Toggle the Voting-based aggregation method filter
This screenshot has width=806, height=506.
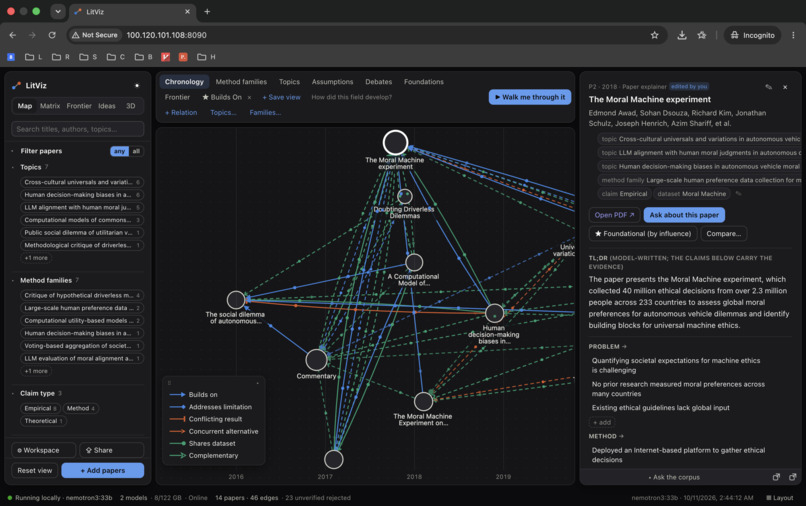click(x=82, y=346)
